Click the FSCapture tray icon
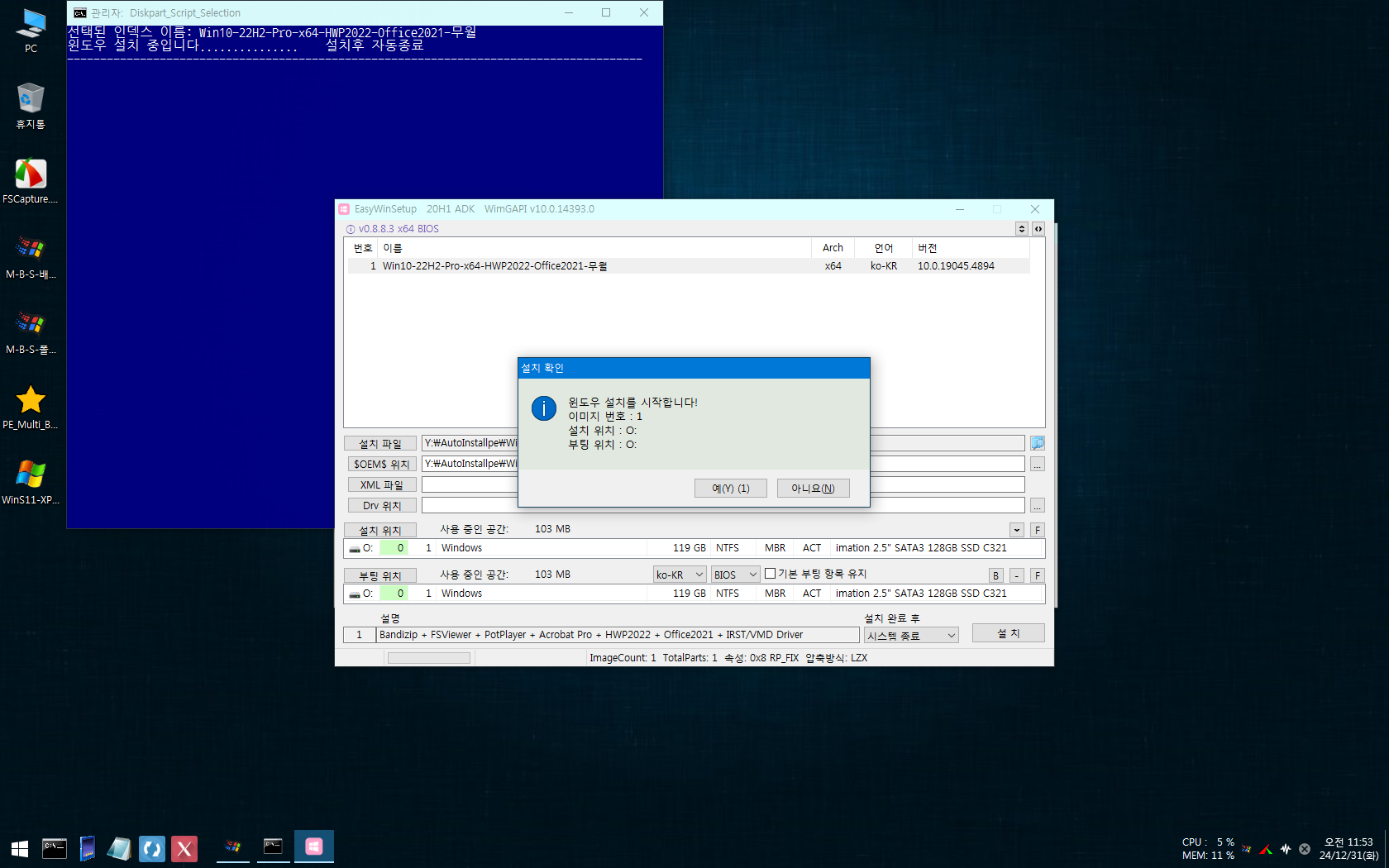This screenshot has height=868, width=1389. (x=1266, y=849)
